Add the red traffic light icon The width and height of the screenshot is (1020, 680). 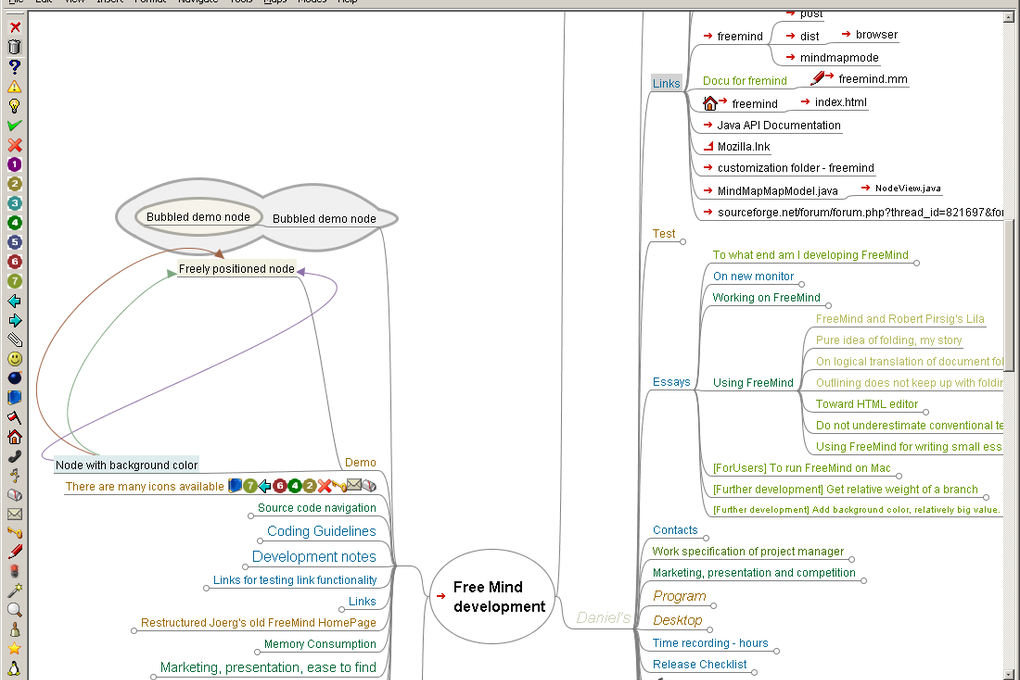click(x=14, y=571)
